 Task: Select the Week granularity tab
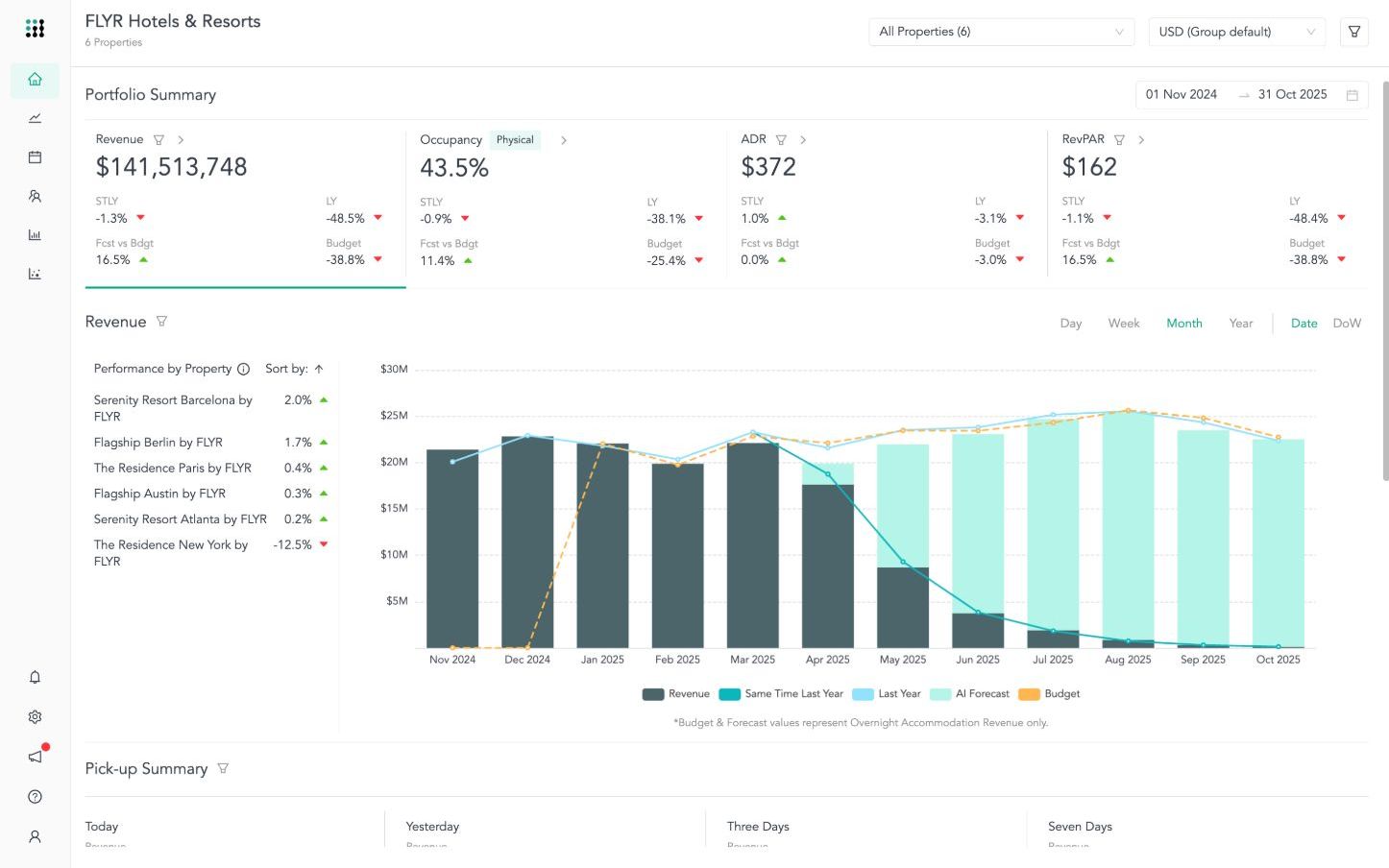tap(1123, 324)
